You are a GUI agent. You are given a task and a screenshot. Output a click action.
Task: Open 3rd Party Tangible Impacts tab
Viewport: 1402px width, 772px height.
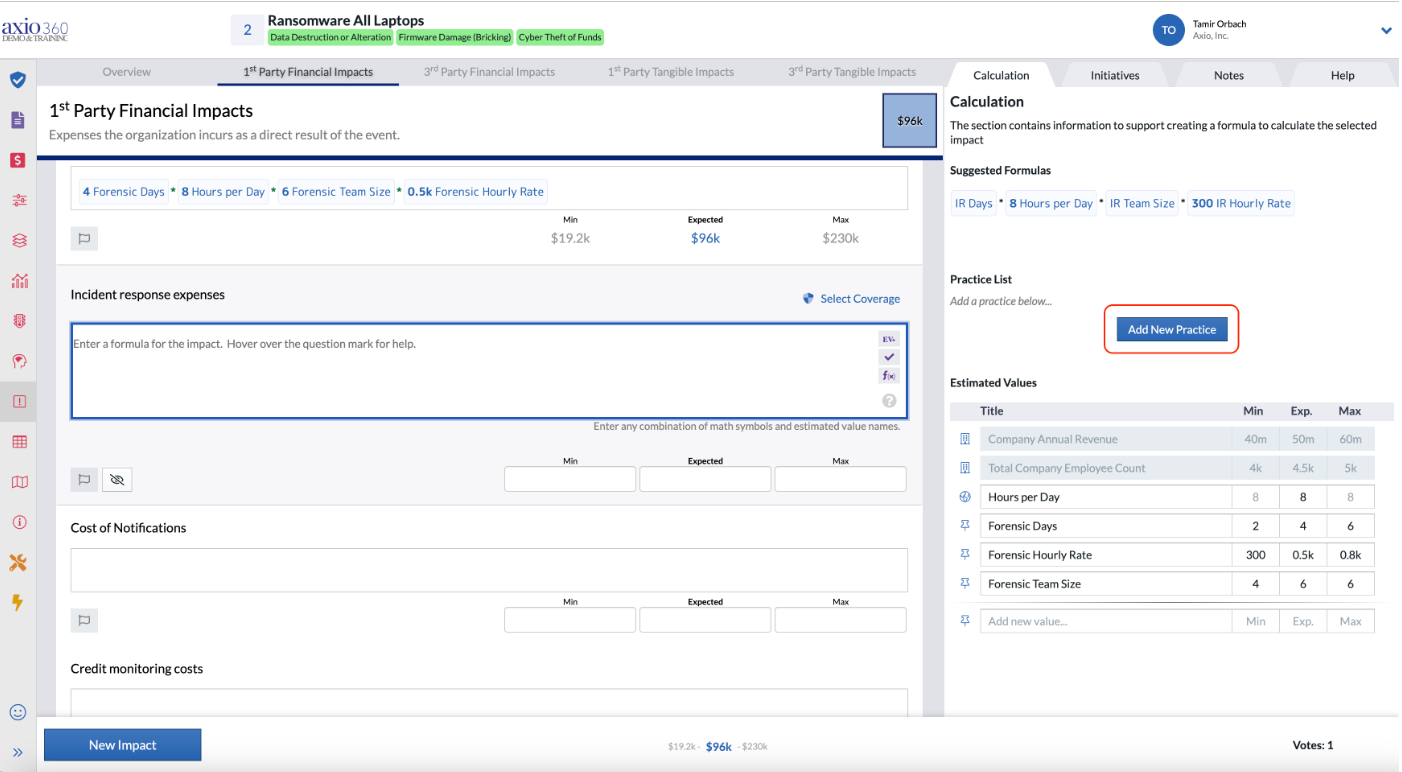851,72
